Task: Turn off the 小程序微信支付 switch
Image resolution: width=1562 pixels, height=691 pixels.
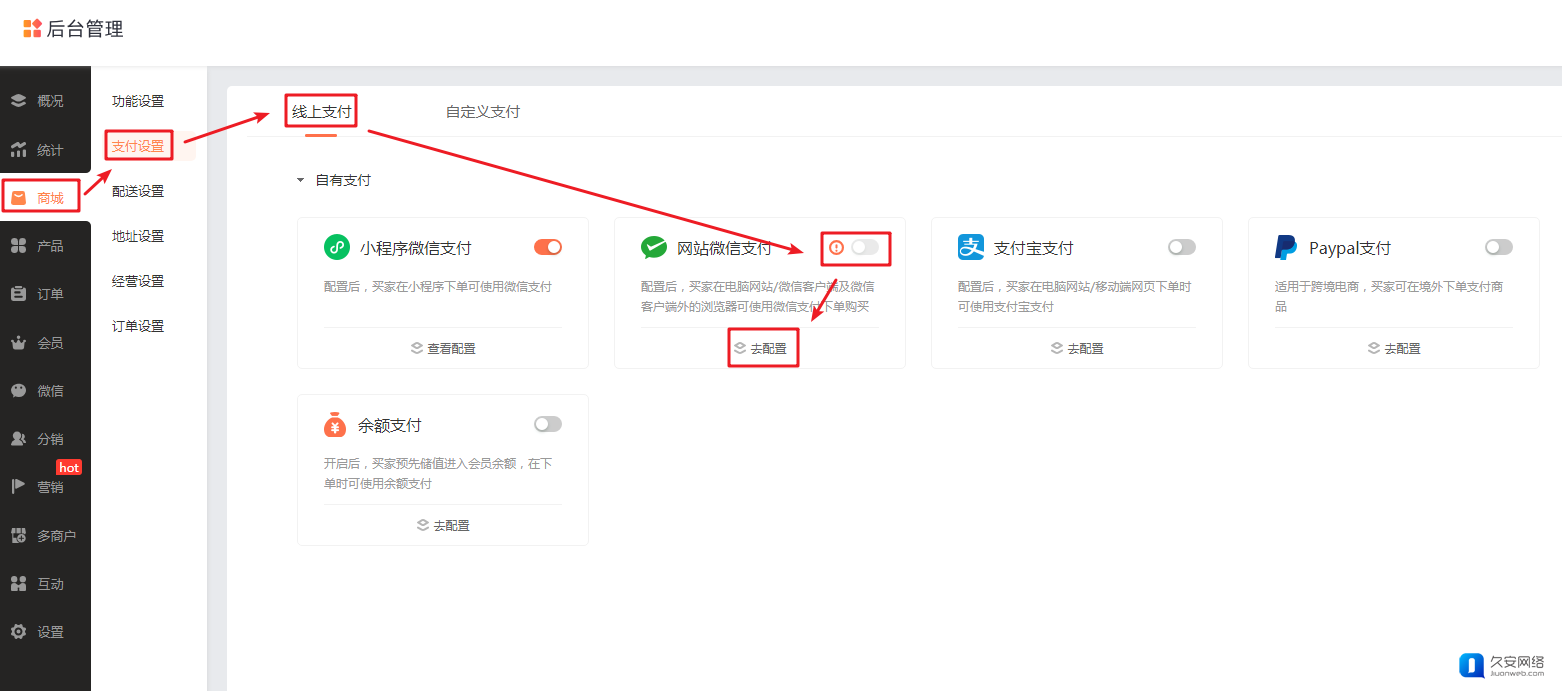Action: (548, 247)
